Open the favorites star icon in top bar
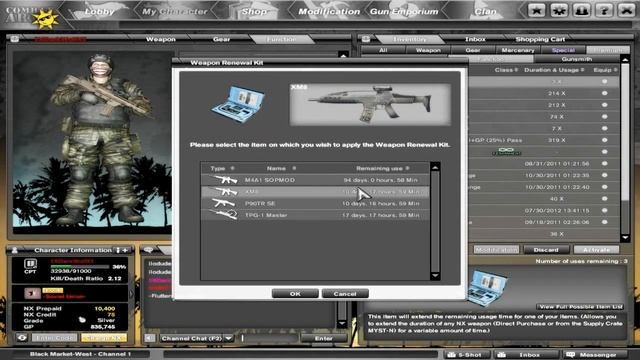The width and height of the screenshot is (640, 360). 536,10
